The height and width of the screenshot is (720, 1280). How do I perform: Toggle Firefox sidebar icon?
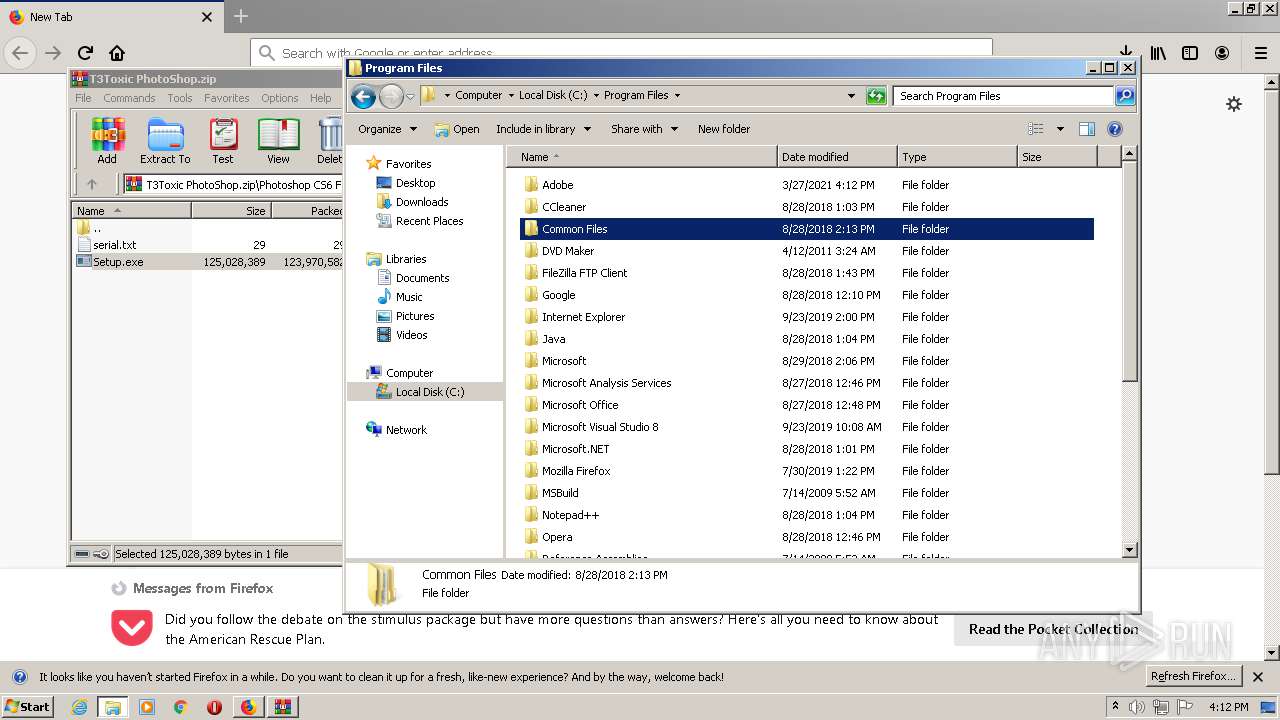[x=1190, y=53]
